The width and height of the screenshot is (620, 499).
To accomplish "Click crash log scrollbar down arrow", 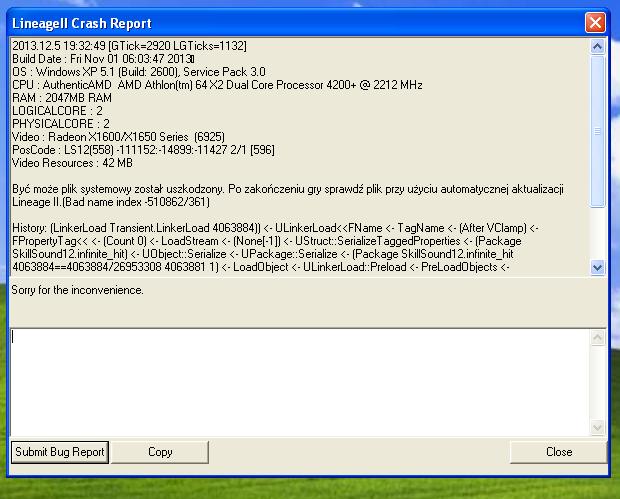I will (x=597, y=268).
